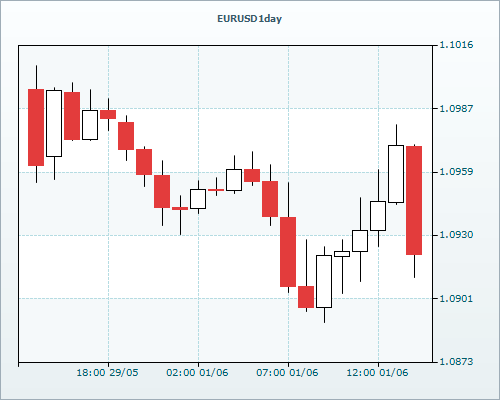The height and width of the screenshot is (400, 500).
Task: Select the 1.1016 price axis label
Action: (456, 45)
